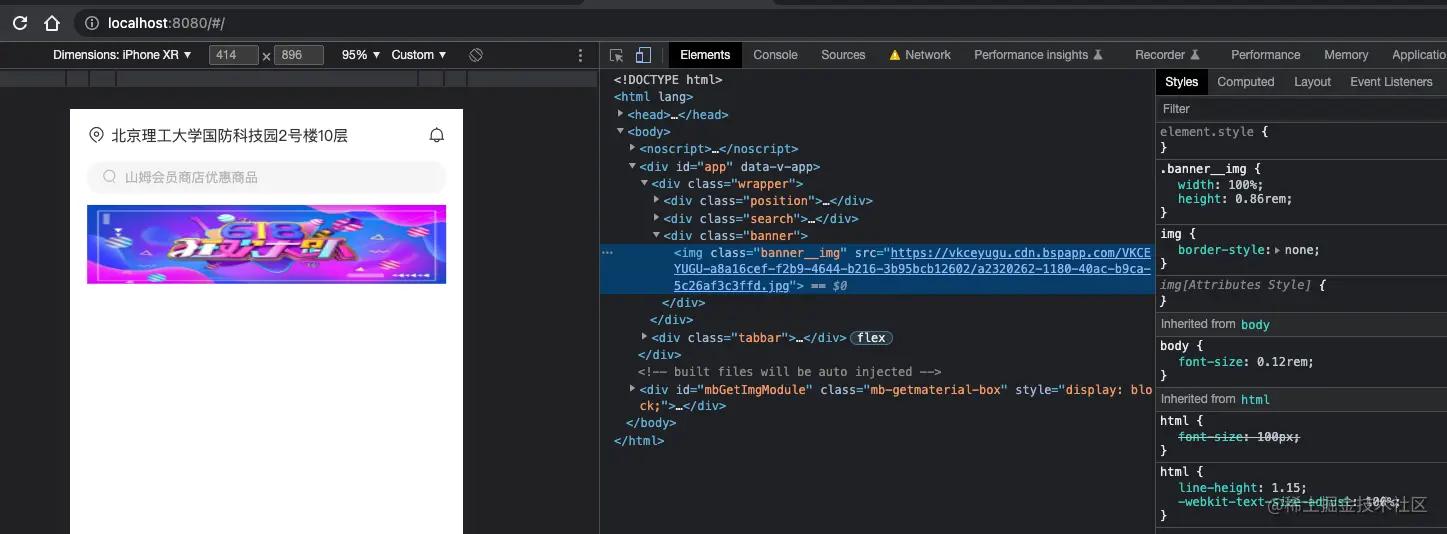This screenshot has height=534, width=1447.
Task: Click the search magnifier icon in the app
Action: (109, 177)
